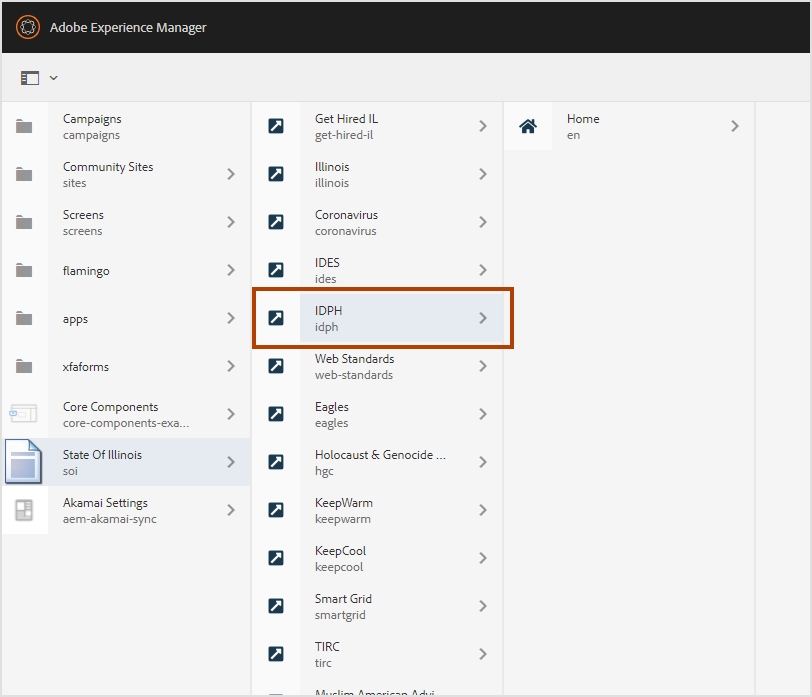Expand State Of Illinois chevron

tap(231, 462)
